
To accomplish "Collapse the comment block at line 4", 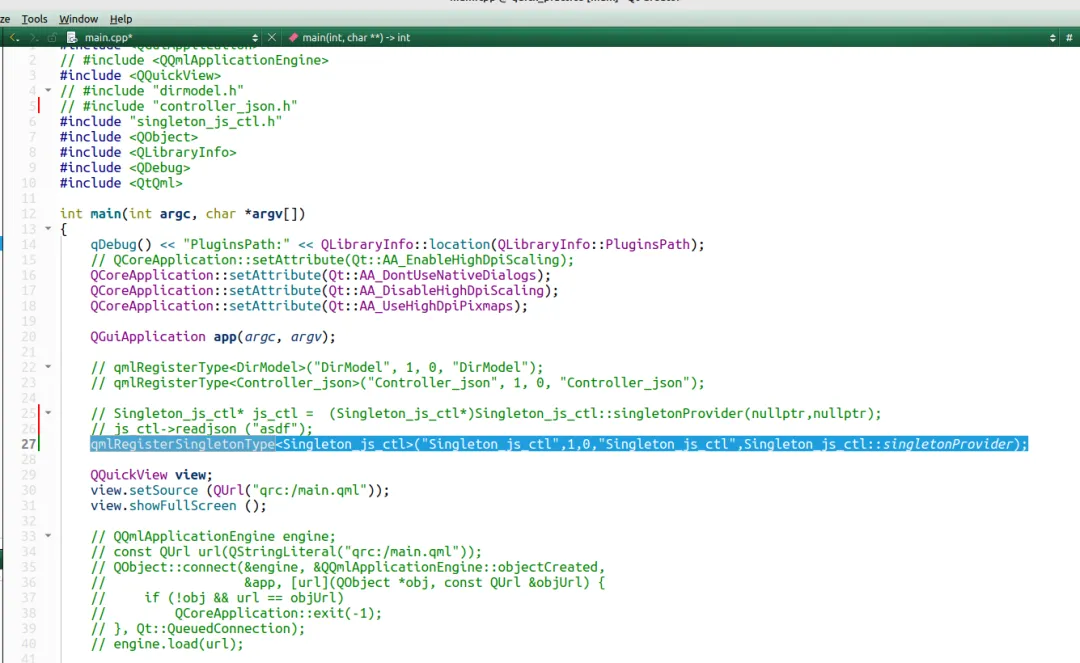I will click(x=48, y=90).
